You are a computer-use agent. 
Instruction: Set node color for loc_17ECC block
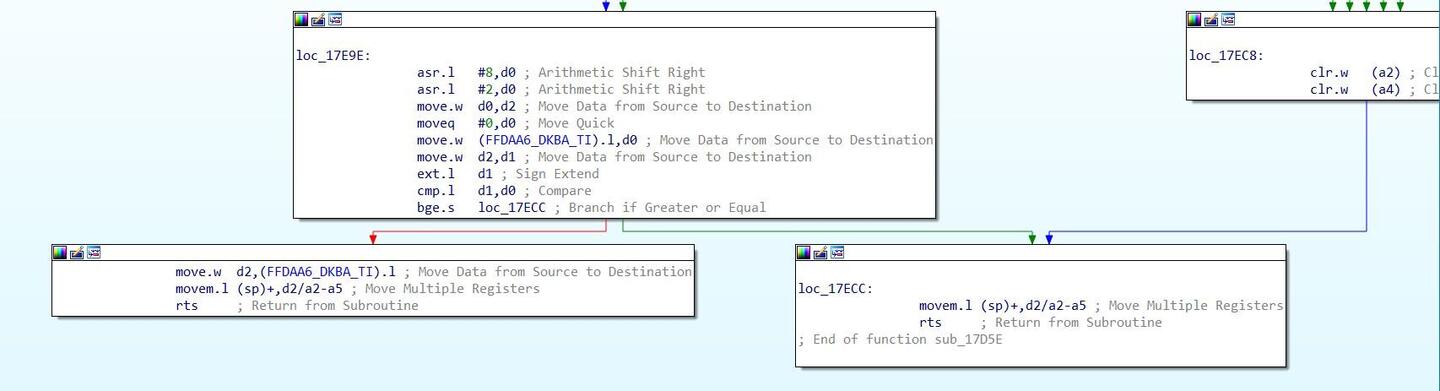click(804, 252)
